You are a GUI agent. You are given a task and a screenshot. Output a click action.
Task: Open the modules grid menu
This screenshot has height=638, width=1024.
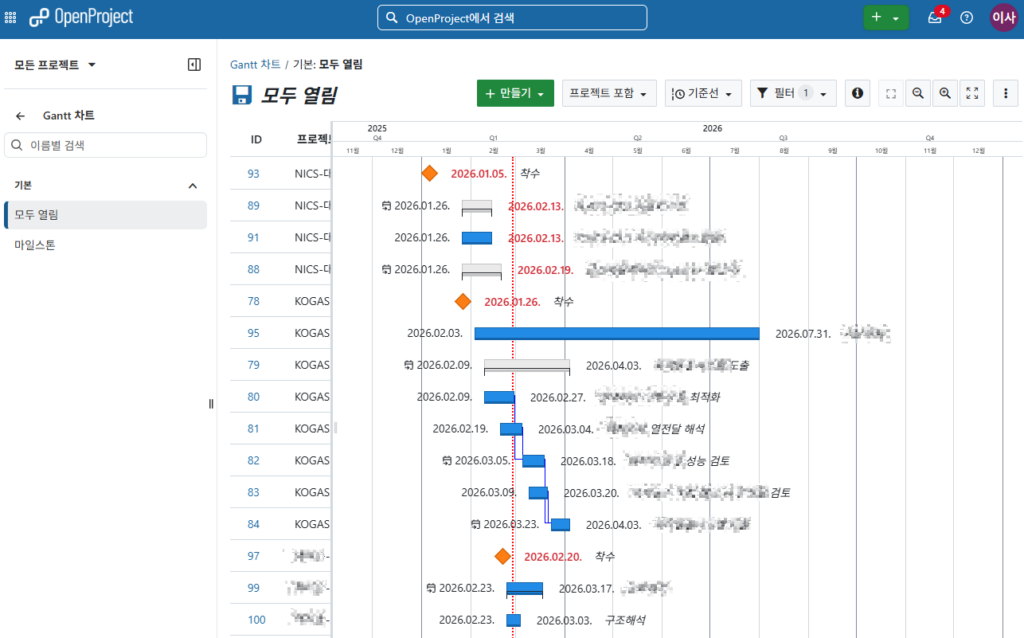click(11, 18)
